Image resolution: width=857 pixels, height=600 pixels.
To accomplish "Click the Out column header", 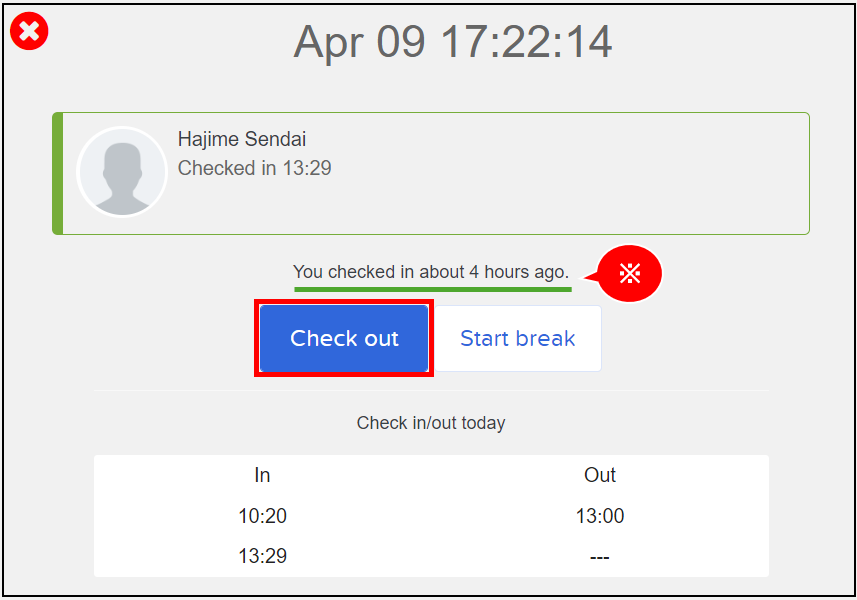I will [x=600, y=475].
